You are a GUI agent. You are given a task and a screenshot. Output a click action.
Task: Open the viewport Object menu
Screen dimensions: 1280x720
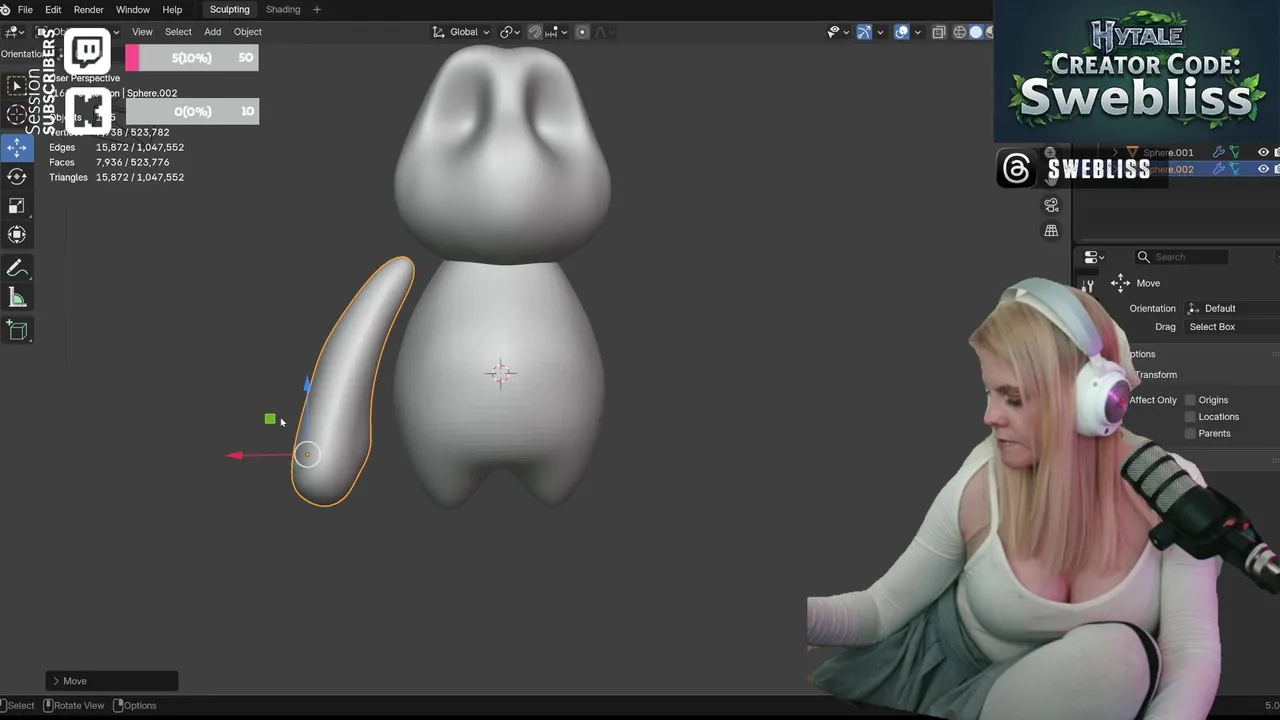pos(248,32)
